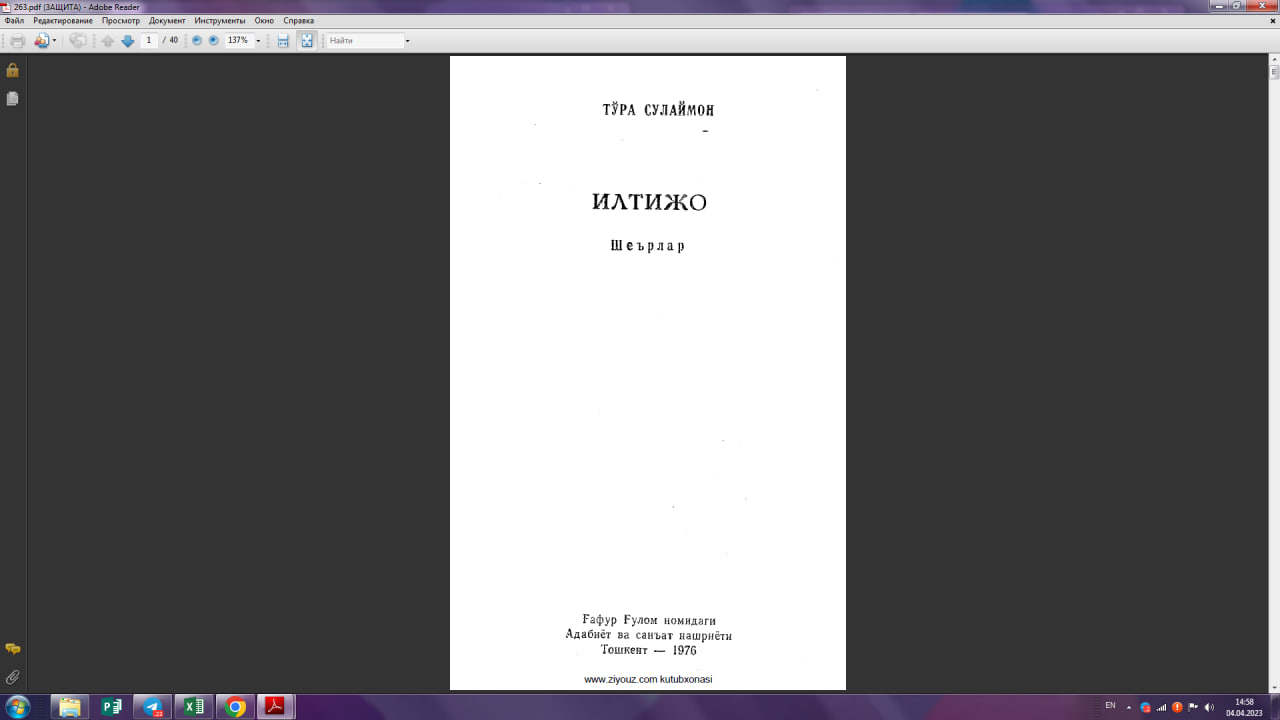Expand the 137% zoom level dropdown
The width and height of the screenshot is (1280, 720).
[x=258, y=41]
